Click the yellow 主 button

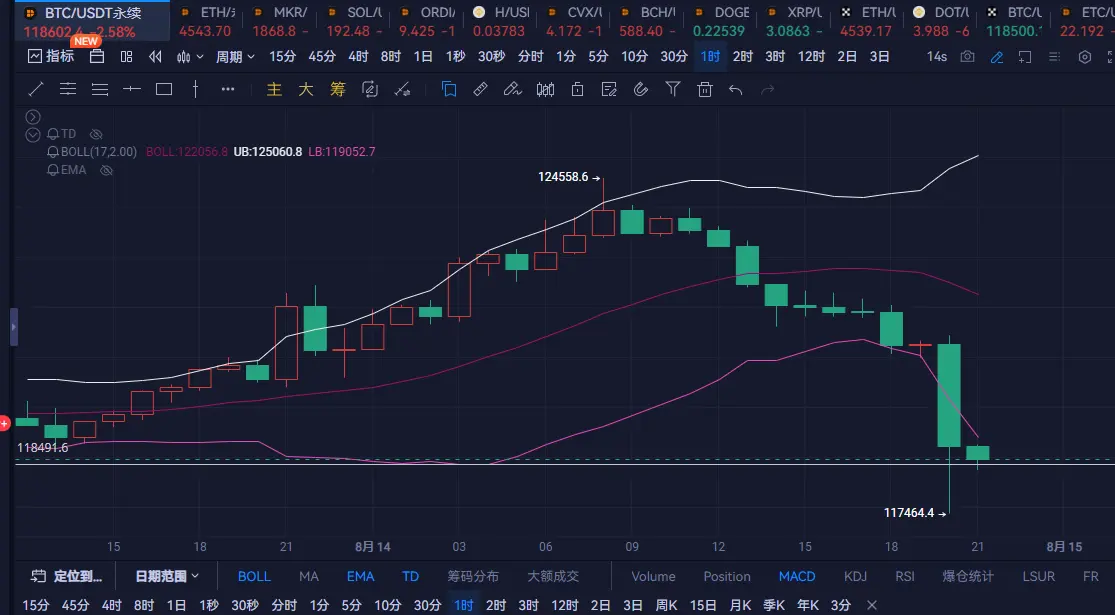click(274, 89)
